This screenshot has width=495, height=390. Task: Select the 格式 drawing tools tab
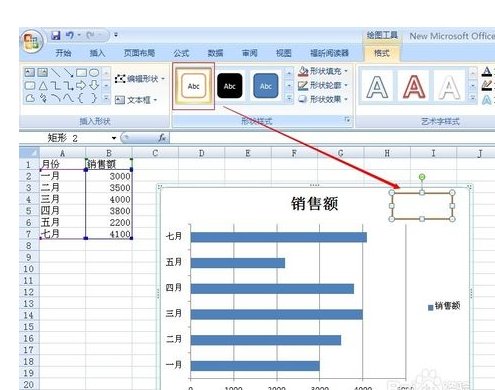382,53
